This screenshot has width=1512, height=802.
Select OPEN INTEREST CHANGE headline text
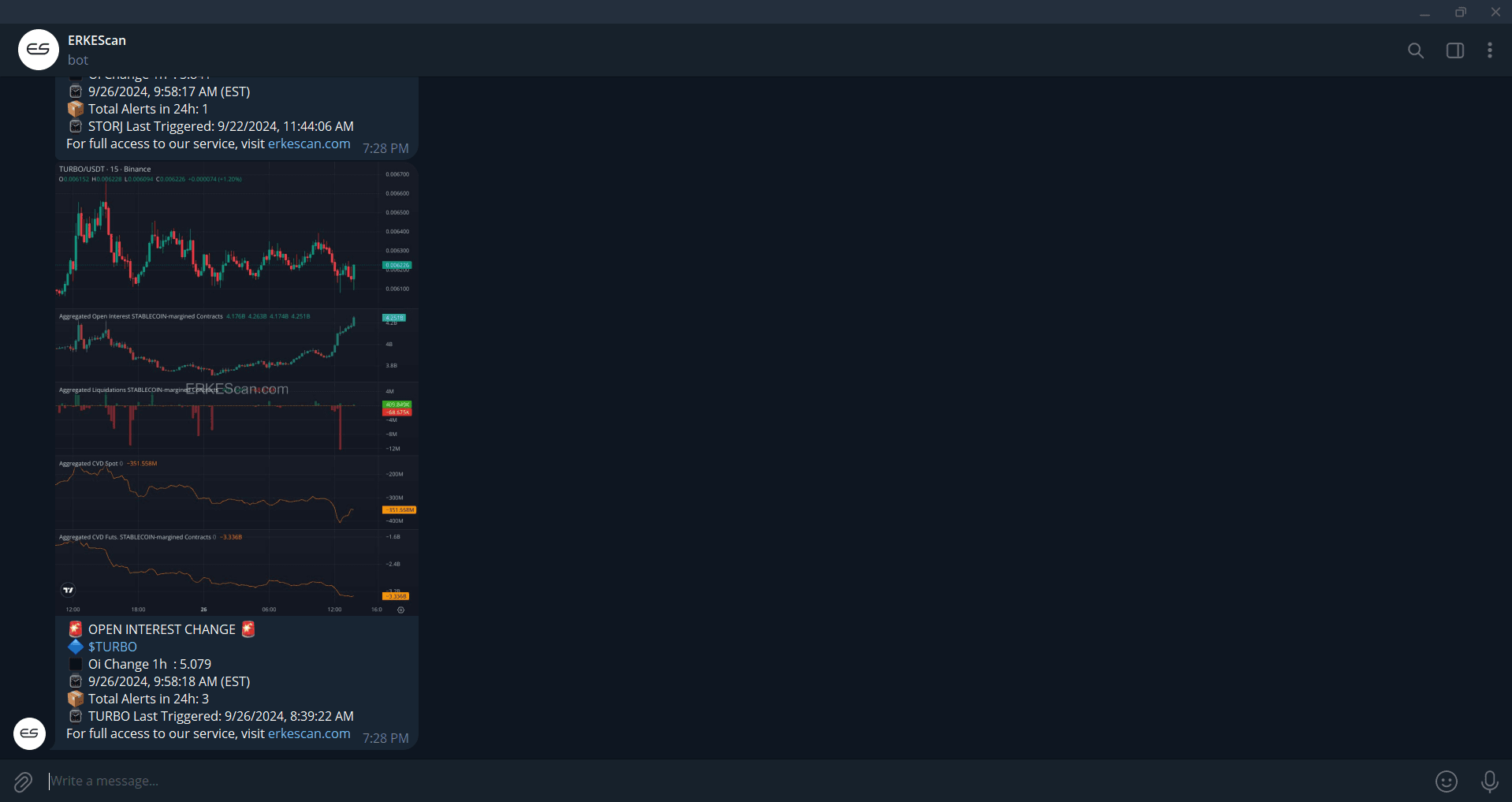162,629
